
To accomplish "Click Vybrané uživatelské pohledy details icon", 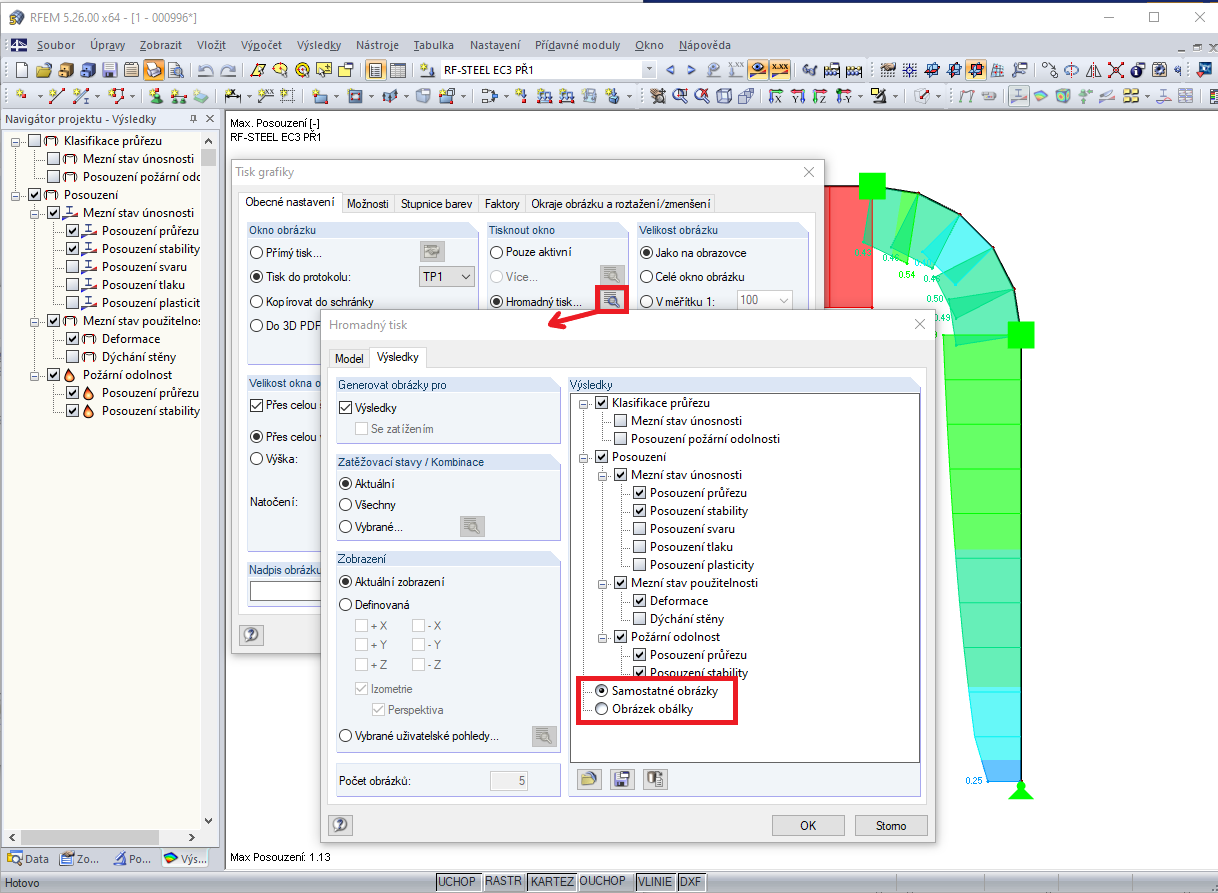I will (544, 736).
